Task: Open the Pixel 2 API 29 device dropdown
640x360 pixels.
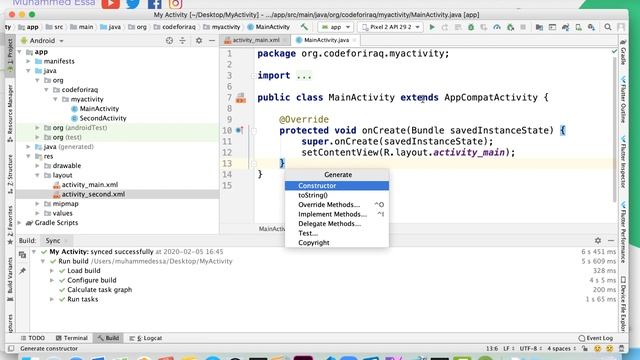Action: click(x=390, y=27)
